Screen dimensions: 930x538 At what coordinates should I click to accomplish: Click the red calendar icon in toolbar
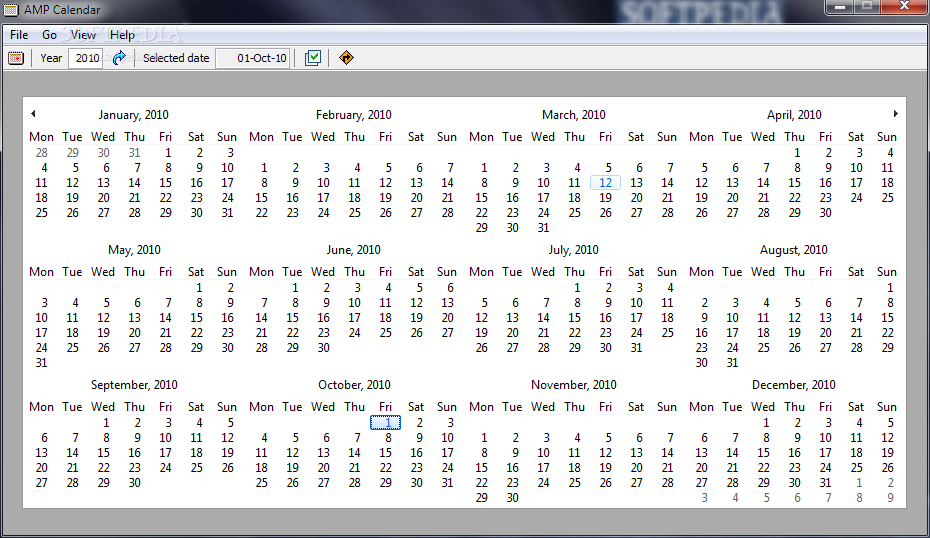click(x=16, y=58)
